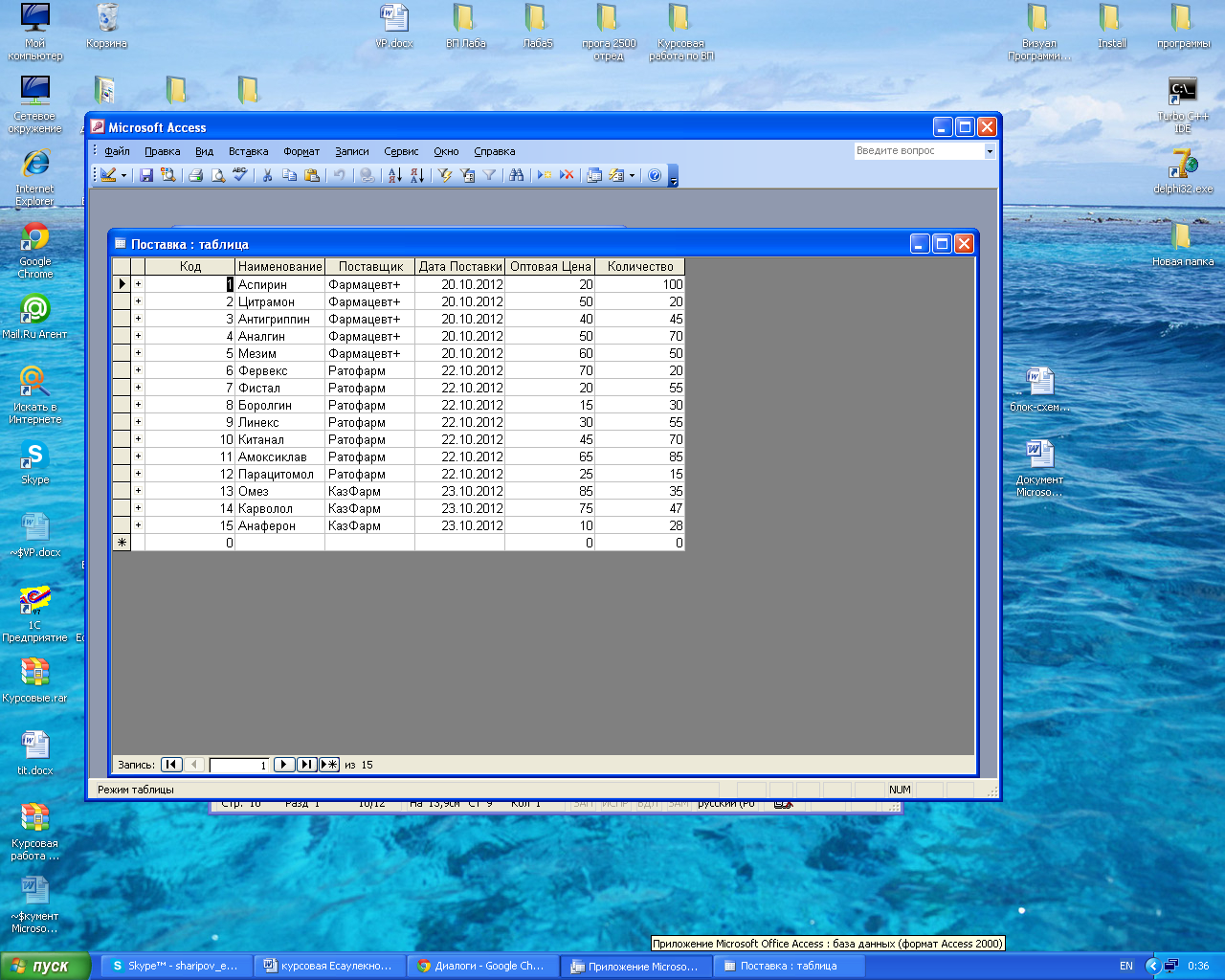Viewport: 1225px width, 980px height.
Task: Sort ascending with the A-Я down icon
Action: pos(394,175)
